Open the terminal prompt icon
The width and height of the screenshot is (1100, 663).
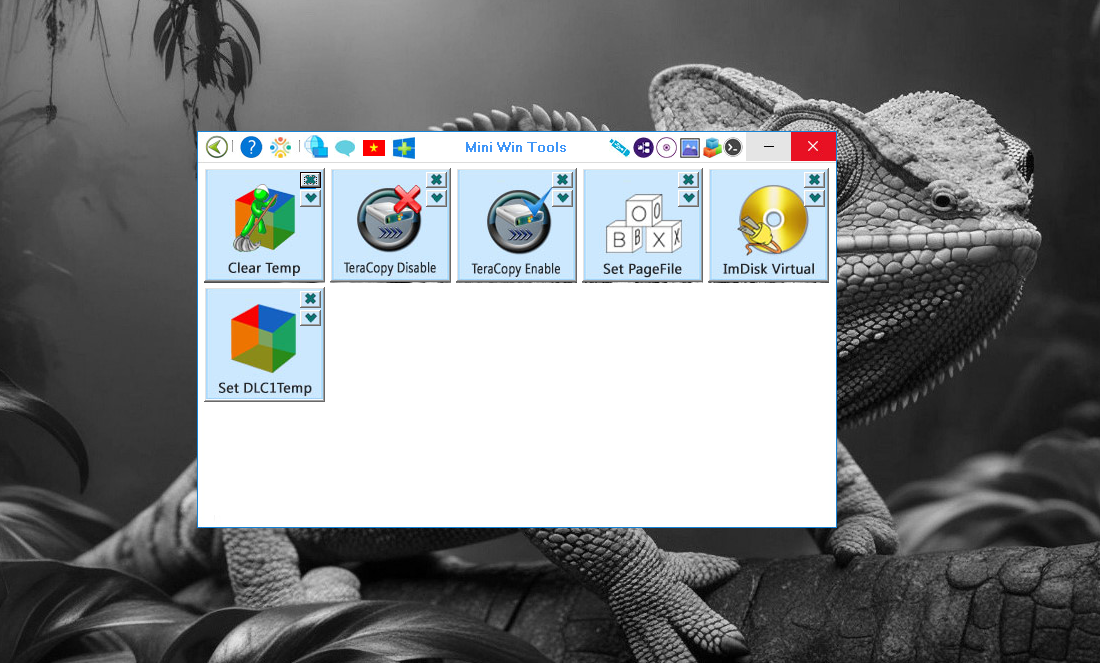click(x=733, y=148)
